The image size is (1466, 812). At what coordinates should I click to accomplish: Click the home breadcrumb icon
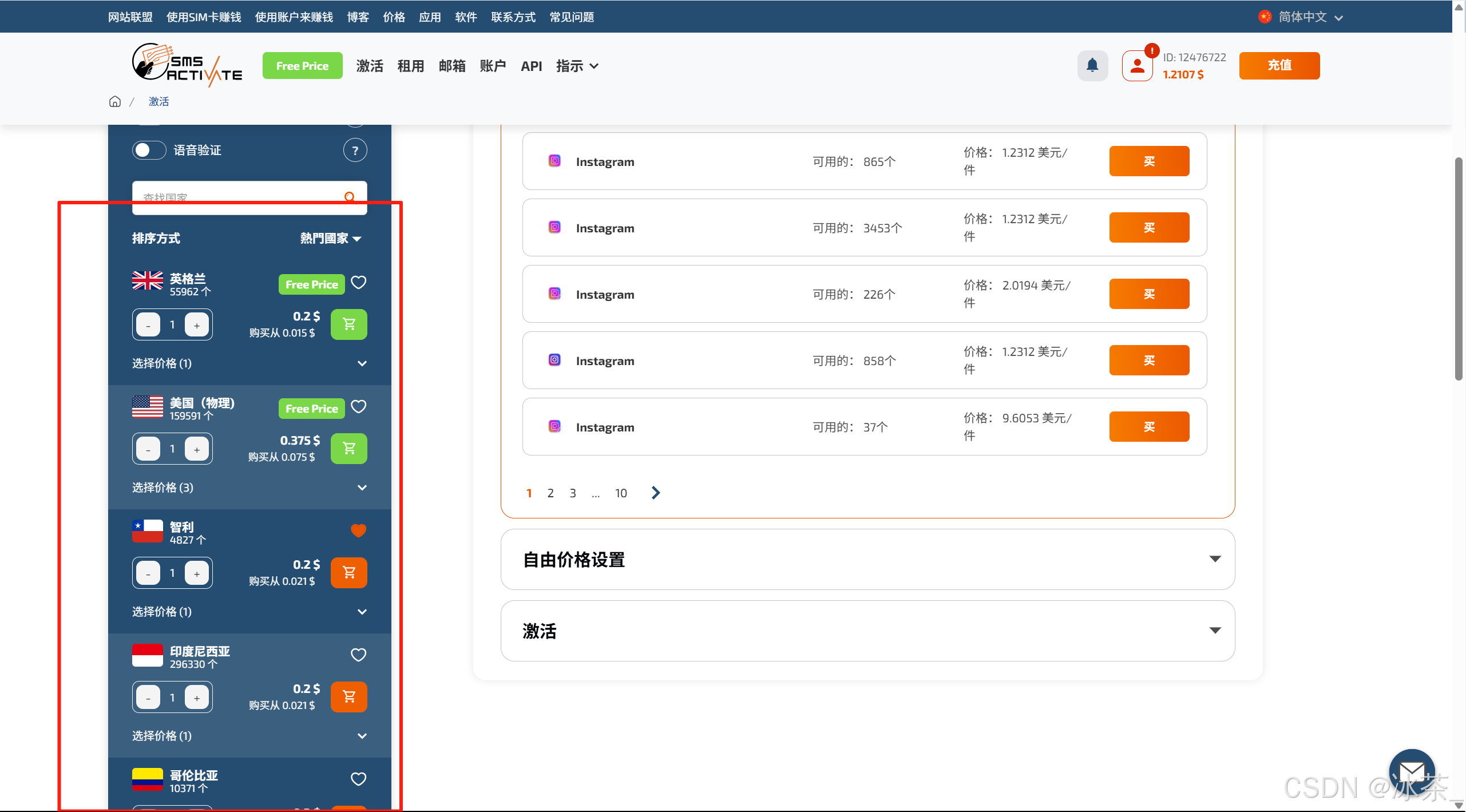[115, 101]
